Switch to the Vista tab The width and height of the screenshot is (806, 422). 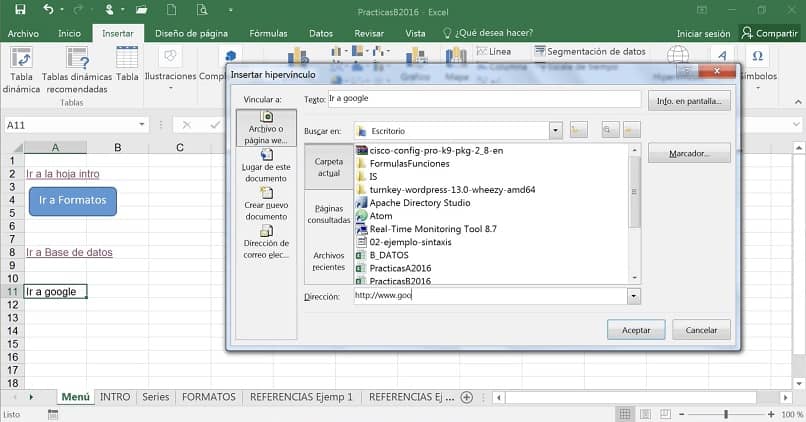[415, 33]
